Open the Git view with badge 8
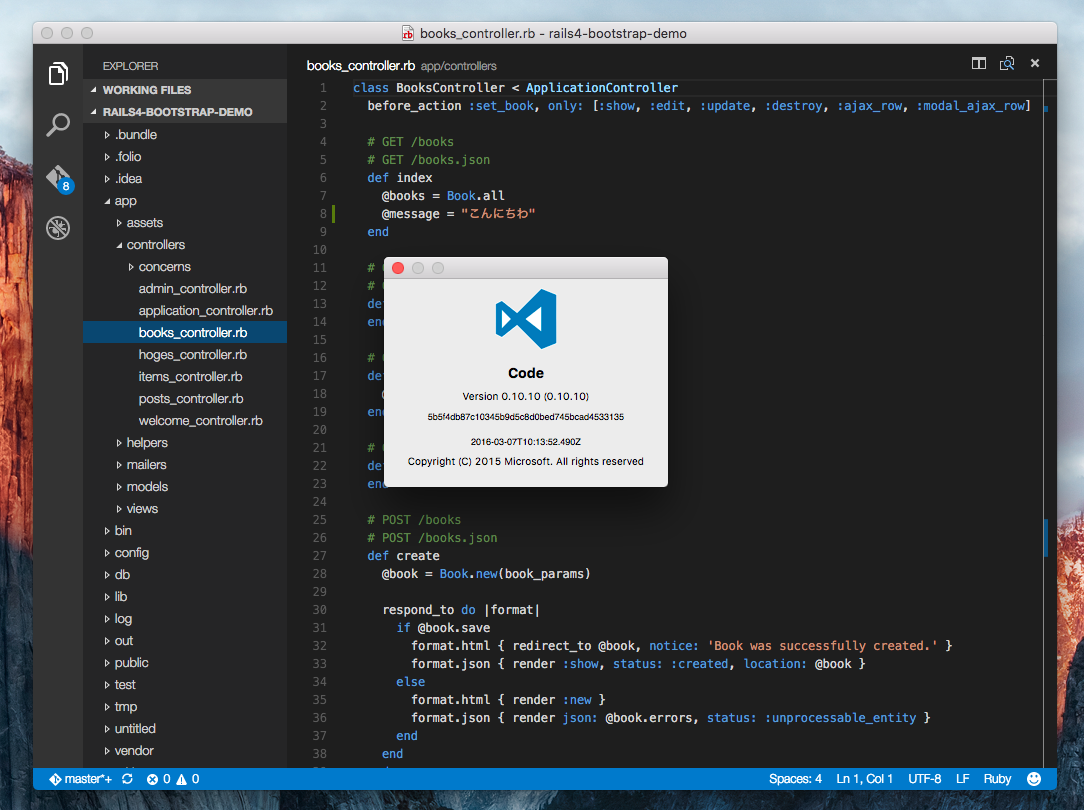 (x=58, y=178)
